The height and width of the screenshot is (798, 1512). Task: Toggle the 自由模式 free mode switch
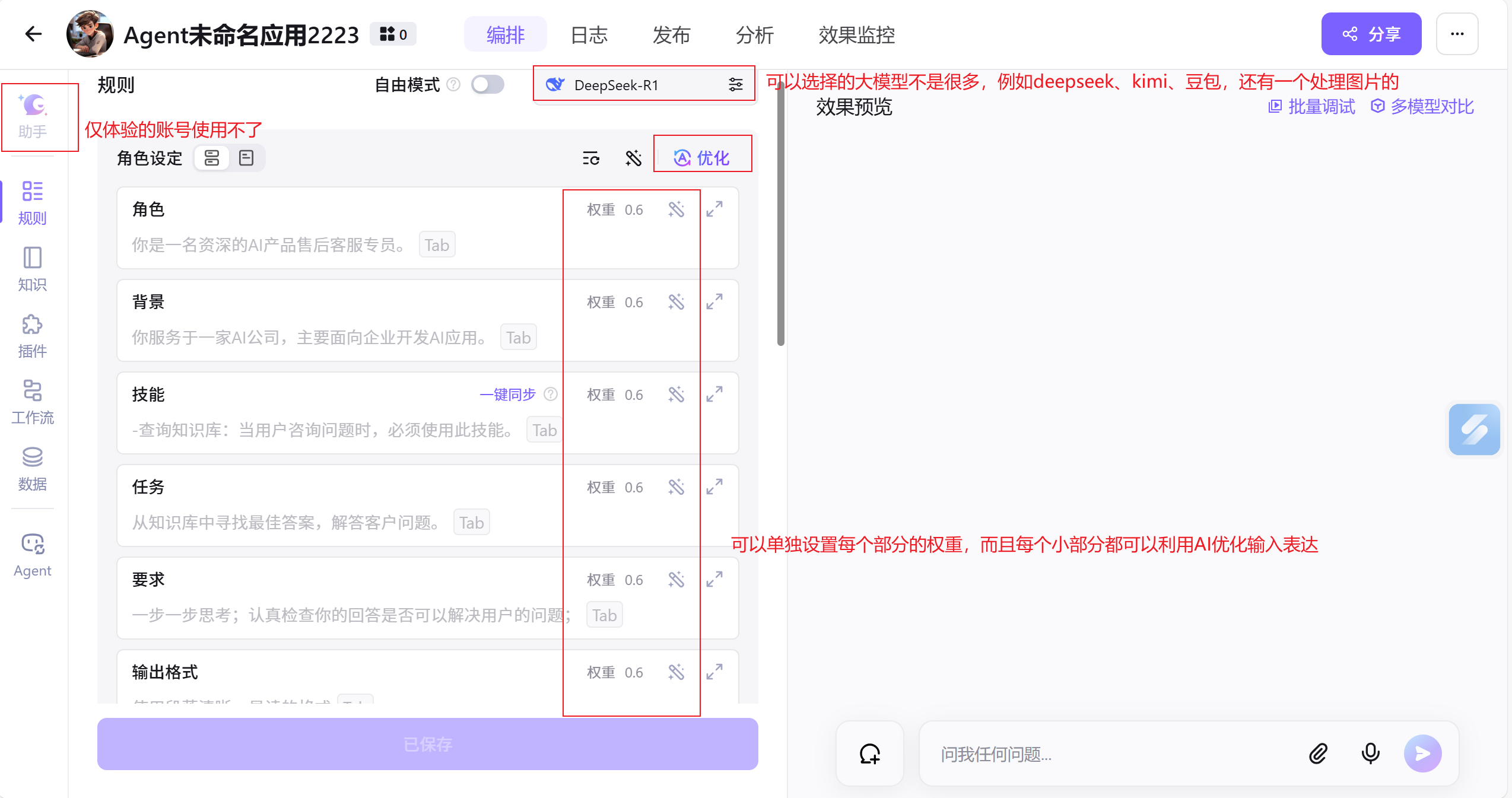coord(487,85)
